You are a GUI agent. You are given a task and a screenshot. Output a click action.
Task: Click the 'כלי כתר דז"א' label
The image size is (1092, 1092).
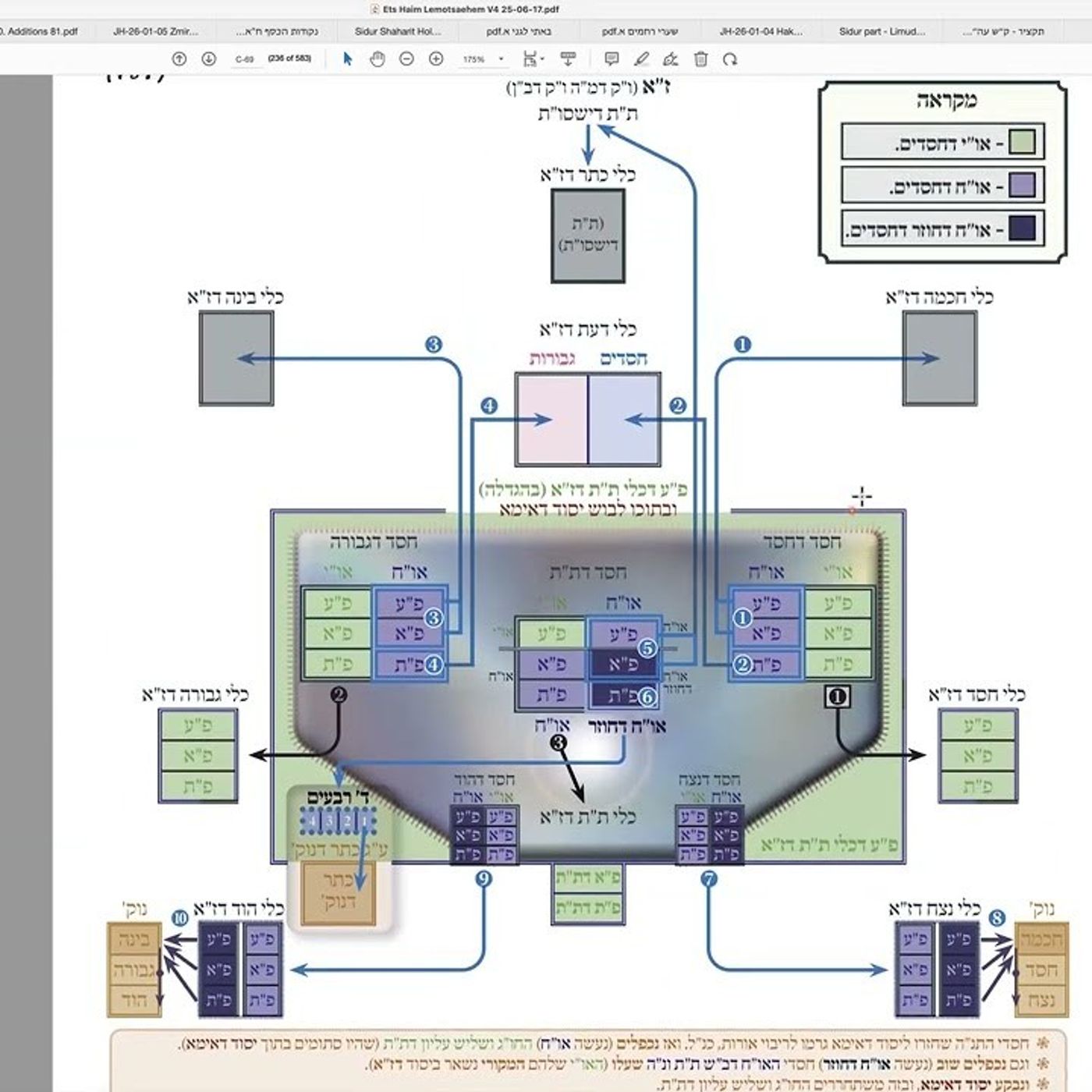[x=588, y=175]
